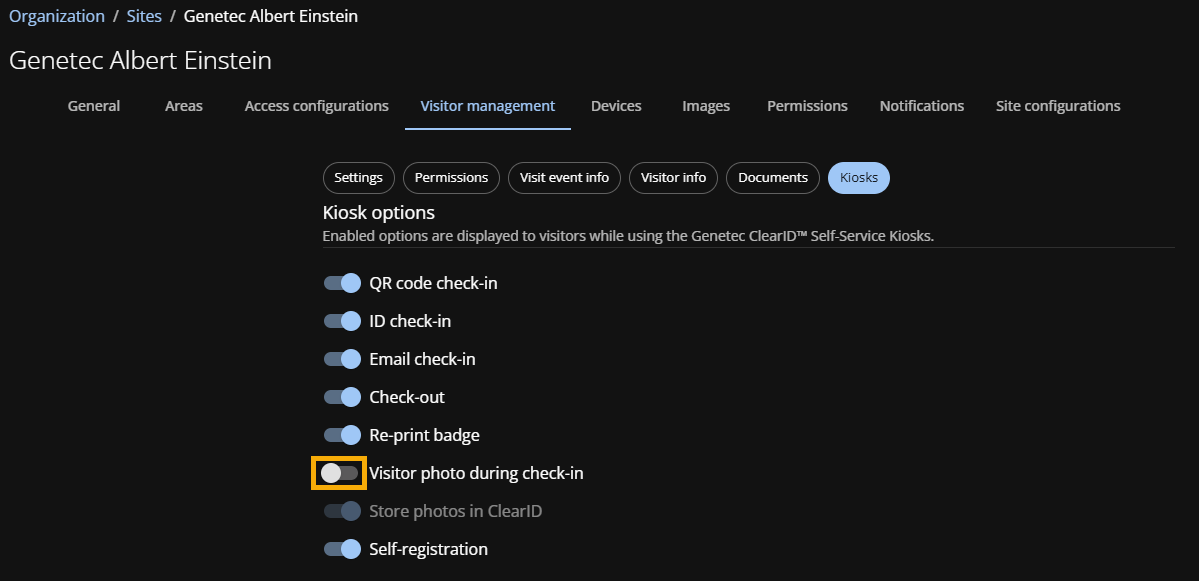Open the Areas tab

(184, 106)
